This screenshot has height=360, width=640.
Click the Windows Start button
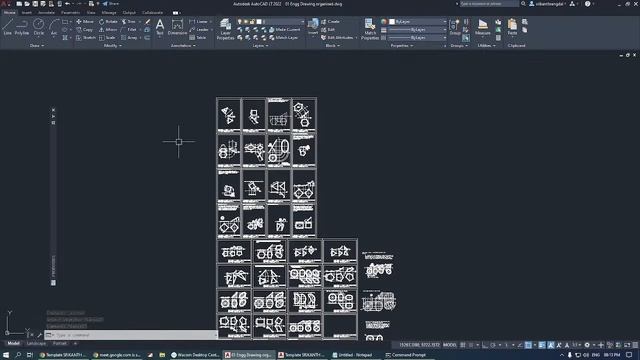6,355
